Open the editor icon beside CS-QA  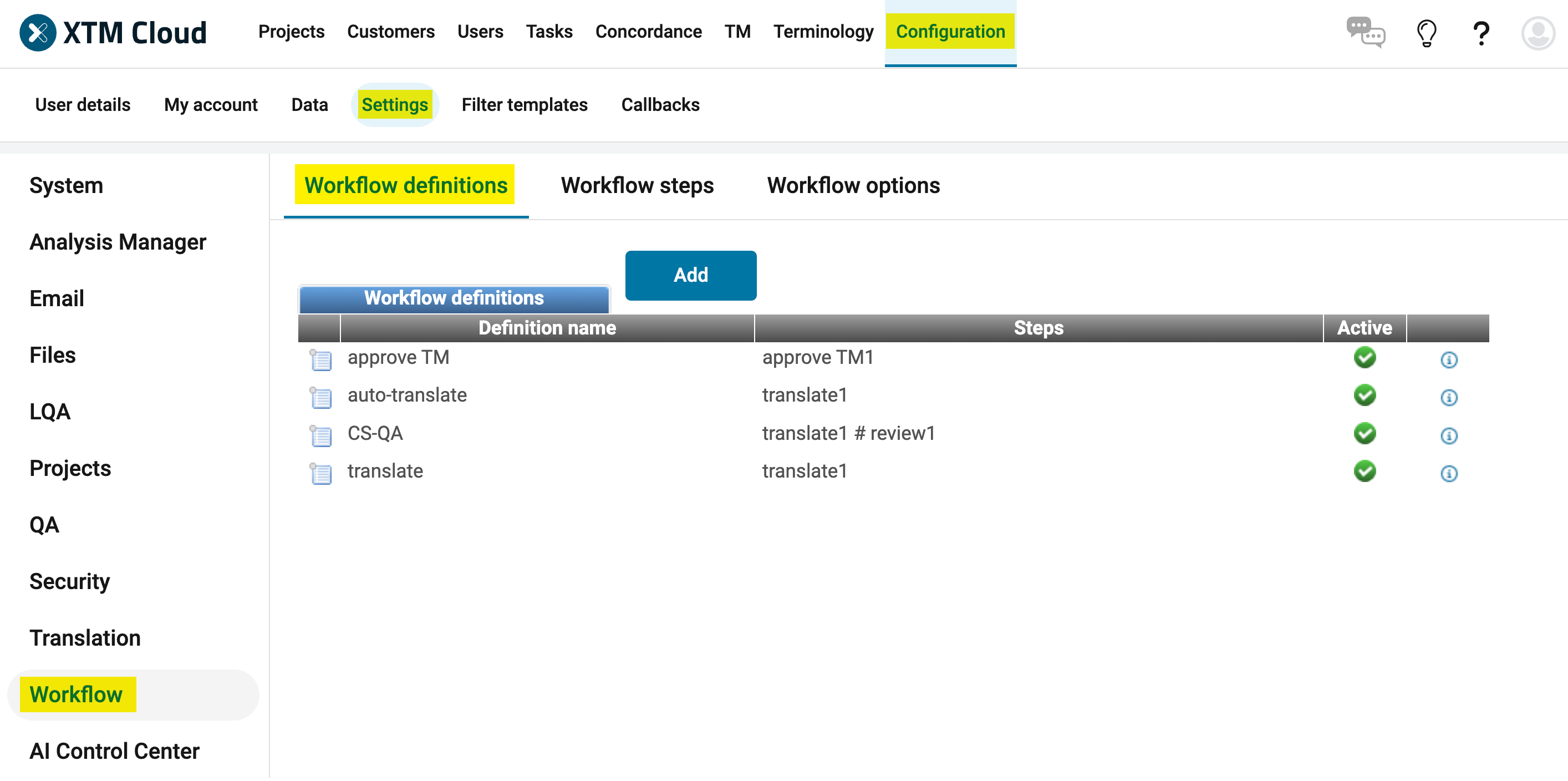click(321, 436)
